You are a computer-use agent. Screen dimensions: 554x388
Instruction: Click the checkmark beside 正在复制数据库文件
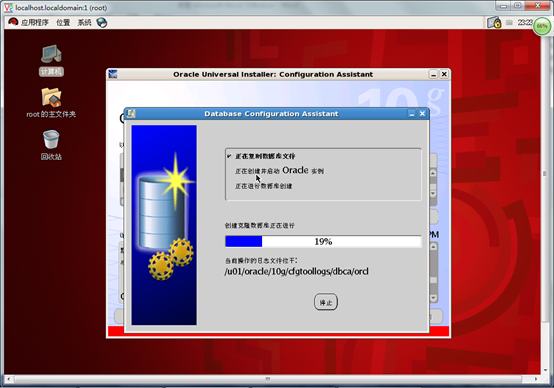pos(229,156)
